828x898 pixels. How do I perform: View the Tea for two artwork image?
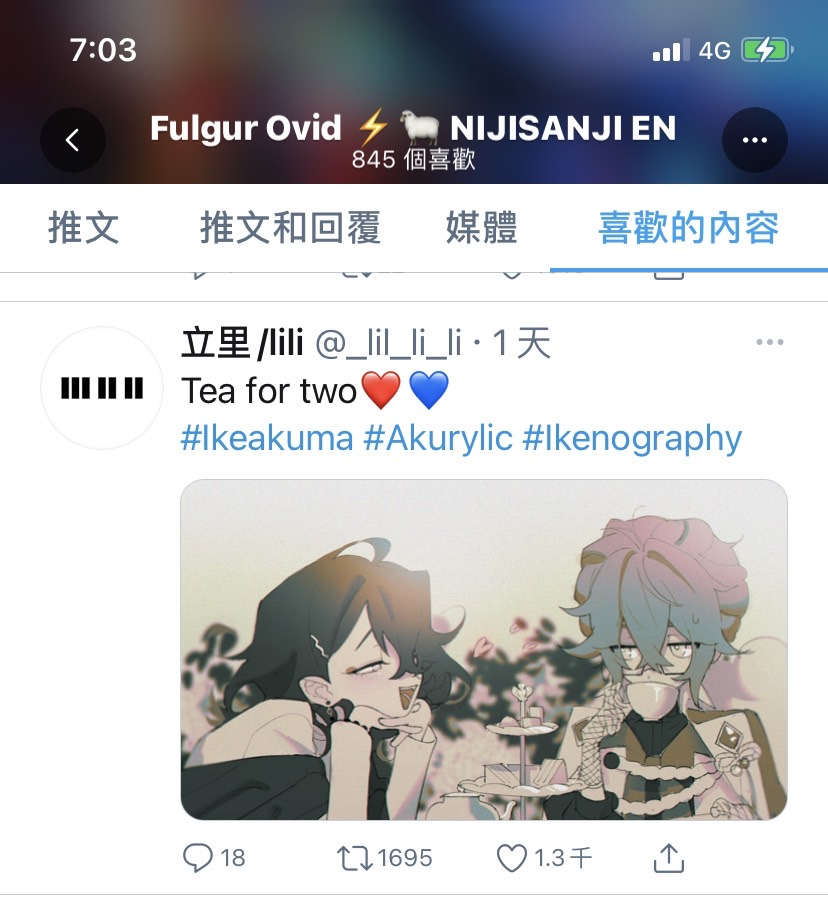click(x=484, y=649)
